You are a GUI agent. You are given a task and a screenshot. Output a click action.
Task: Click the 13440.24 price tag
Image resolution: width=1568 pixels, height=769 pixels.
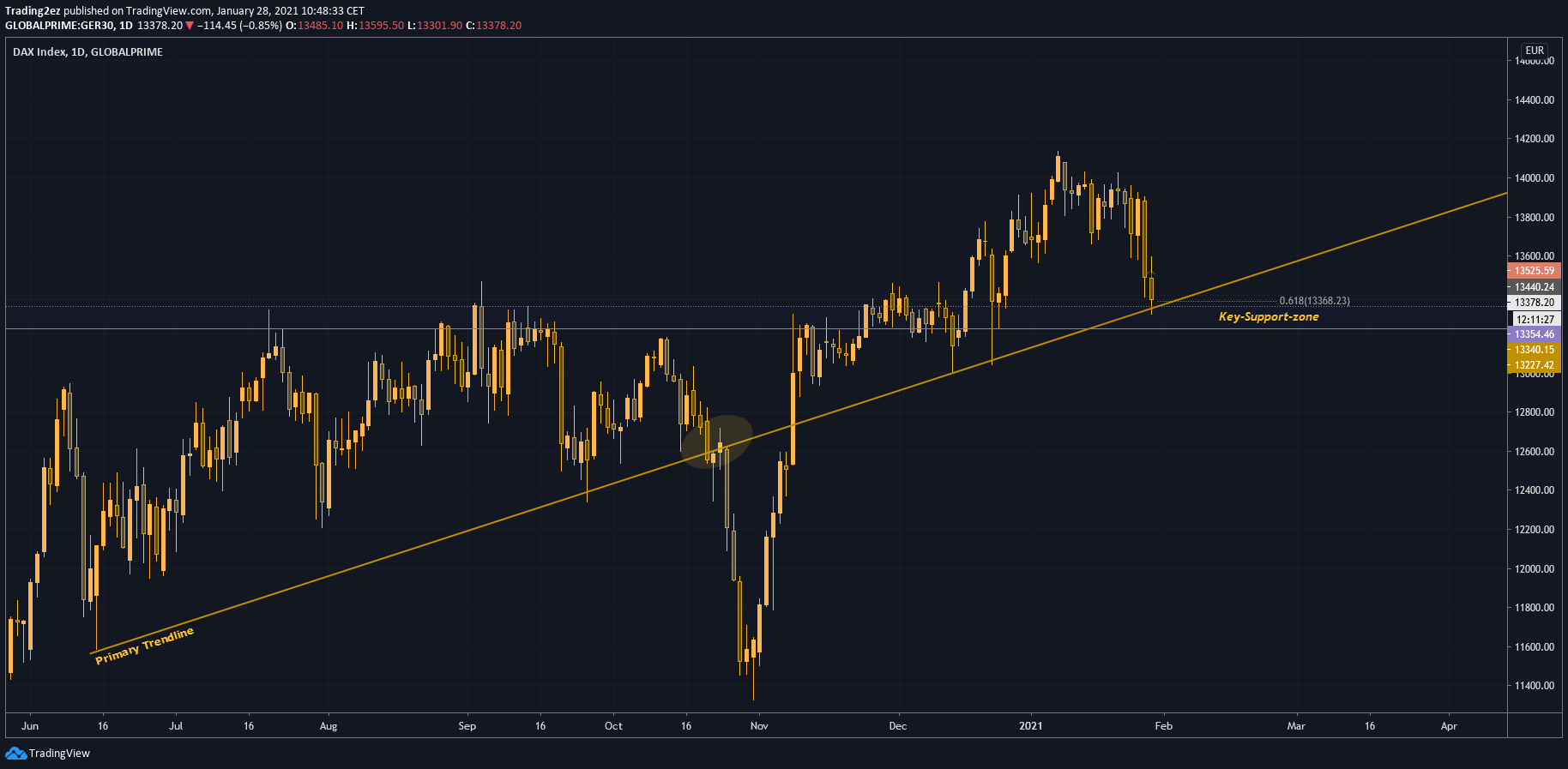(x=1534, y=287)
